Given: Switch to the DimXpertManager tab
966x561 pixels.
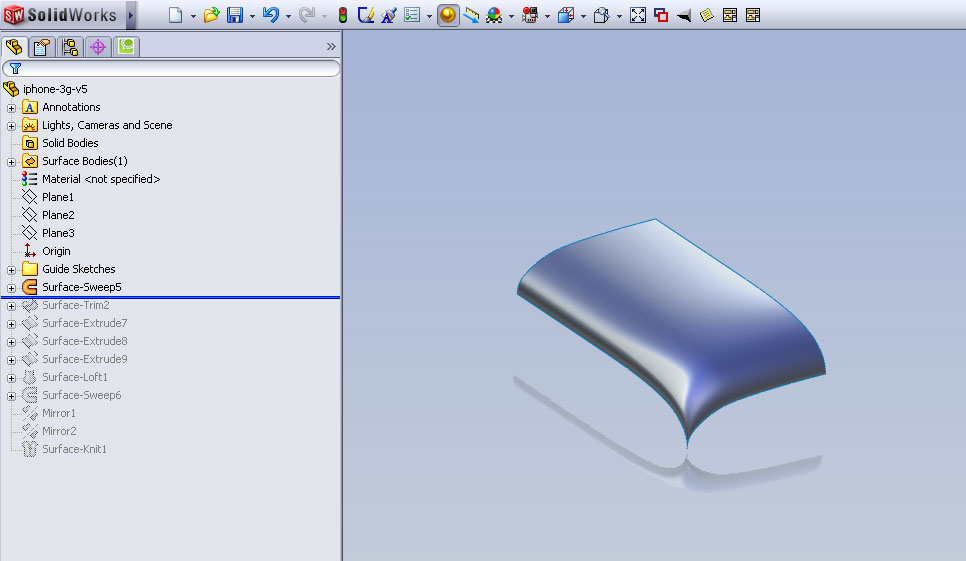Looking at the screenshot, I should coord(98,47).
